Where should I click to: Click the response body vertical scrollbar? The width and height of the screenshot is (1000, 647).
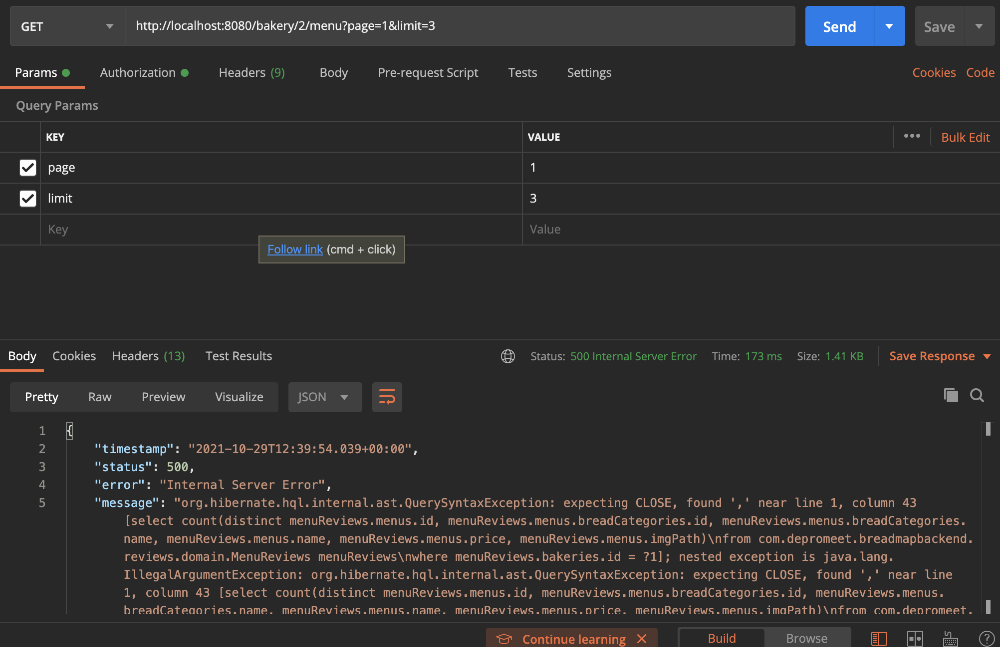(988, 517)
